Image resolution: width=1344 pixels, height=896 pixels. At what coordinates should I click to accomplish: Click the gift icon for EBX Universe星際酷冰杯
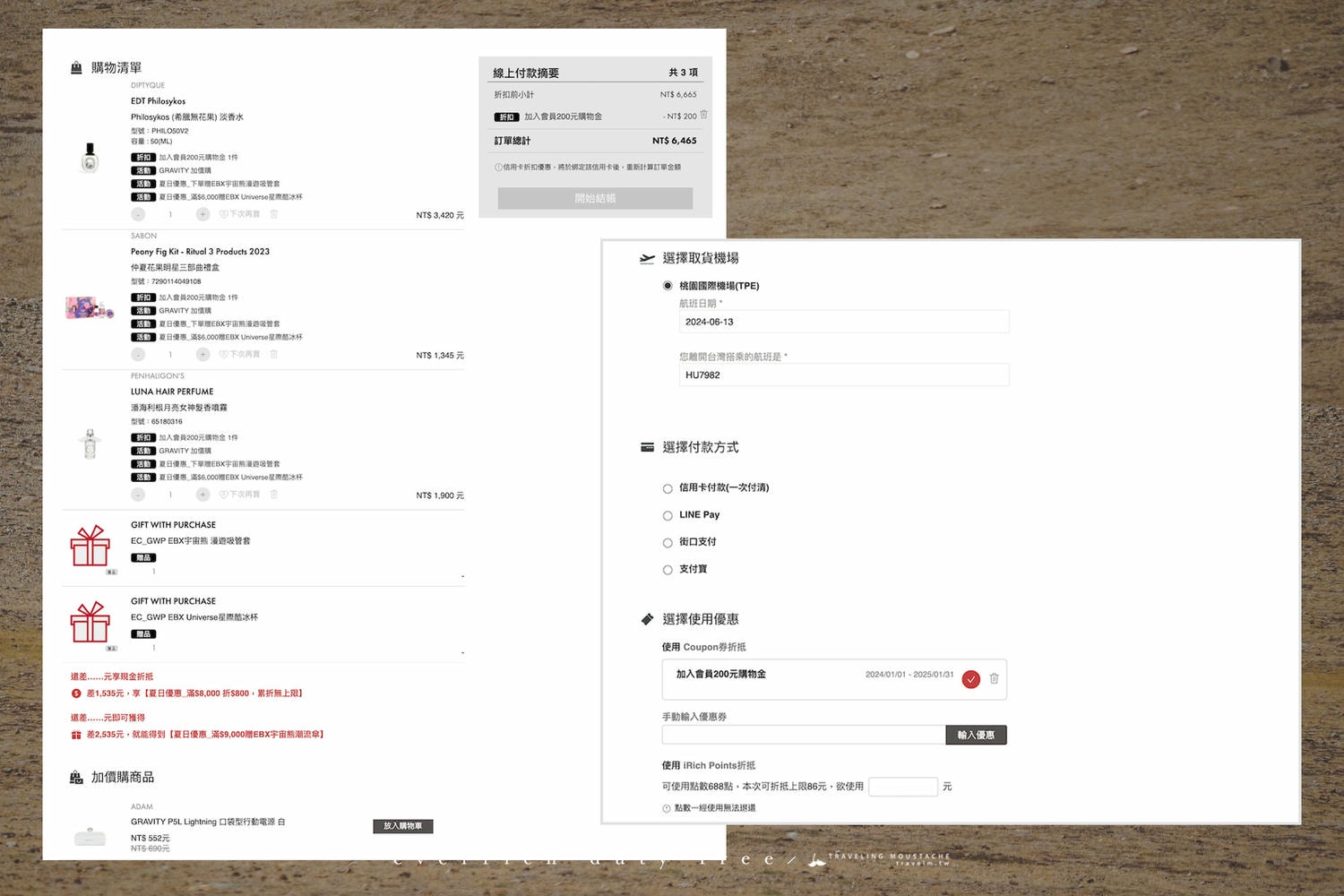[x=90, y=622]
